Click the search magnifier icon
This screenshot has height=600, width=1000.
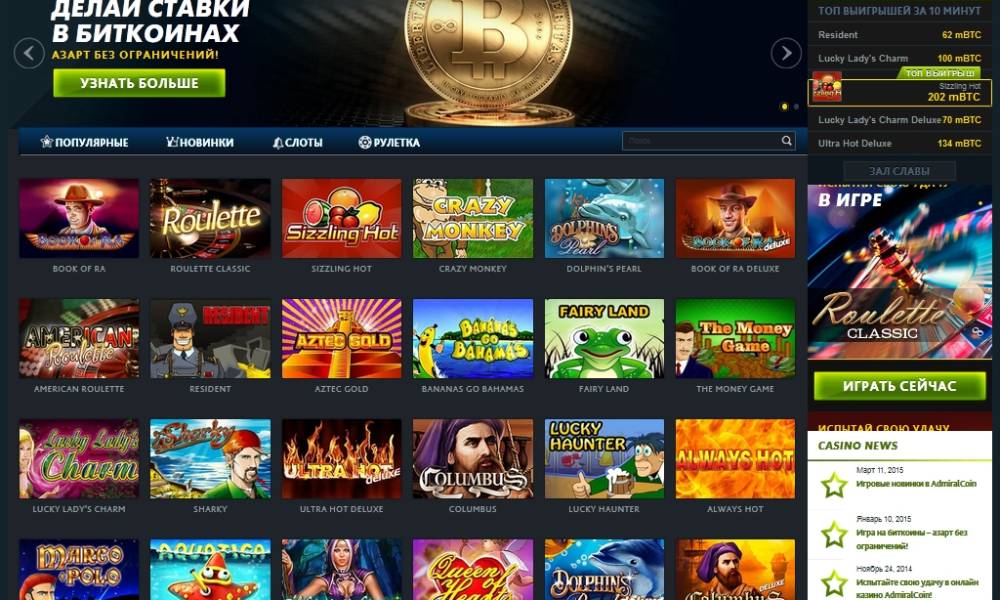786,141
